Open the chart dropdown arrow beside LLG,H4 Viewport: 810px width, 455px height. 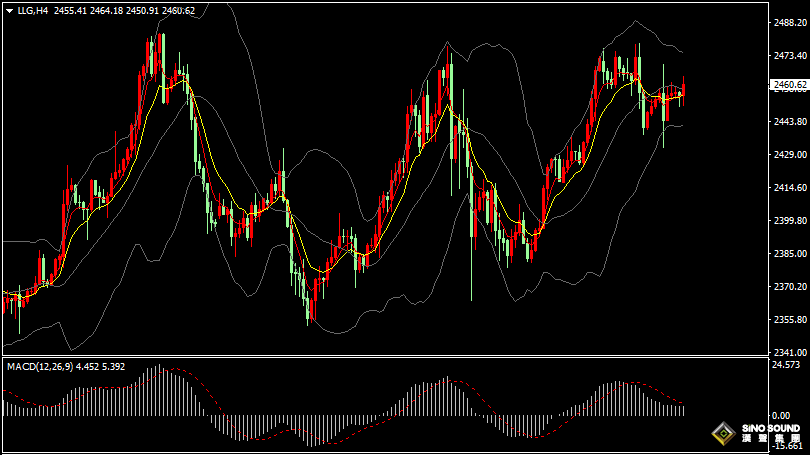click(x=9, y=10)
